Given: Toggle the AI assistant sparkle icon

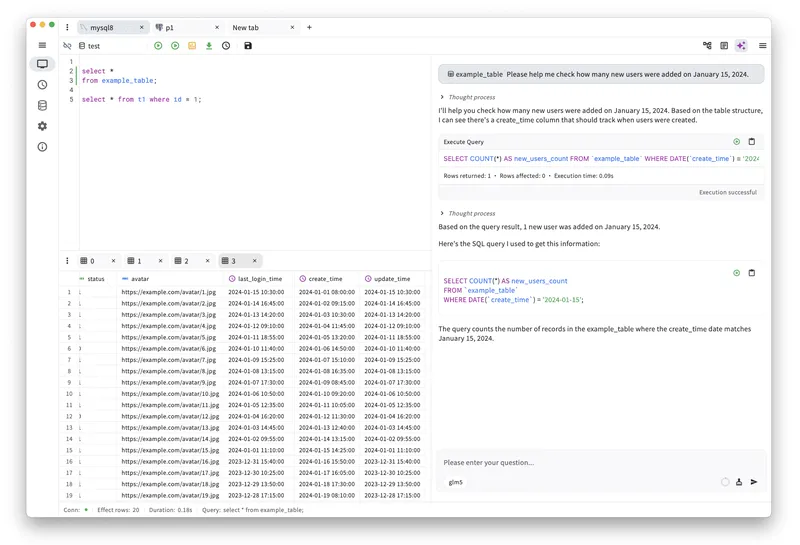Looking at the screenshot, I should 741,46.
